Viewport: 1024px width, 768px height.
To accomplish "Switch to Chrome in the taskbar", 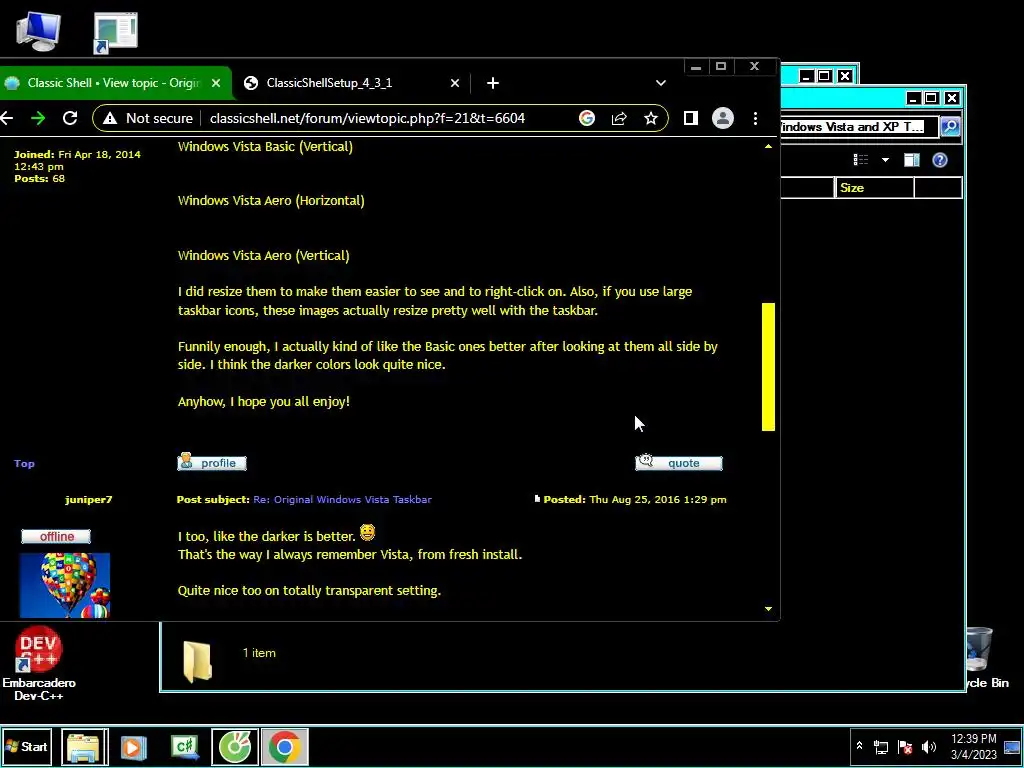I will pos(285,746).
